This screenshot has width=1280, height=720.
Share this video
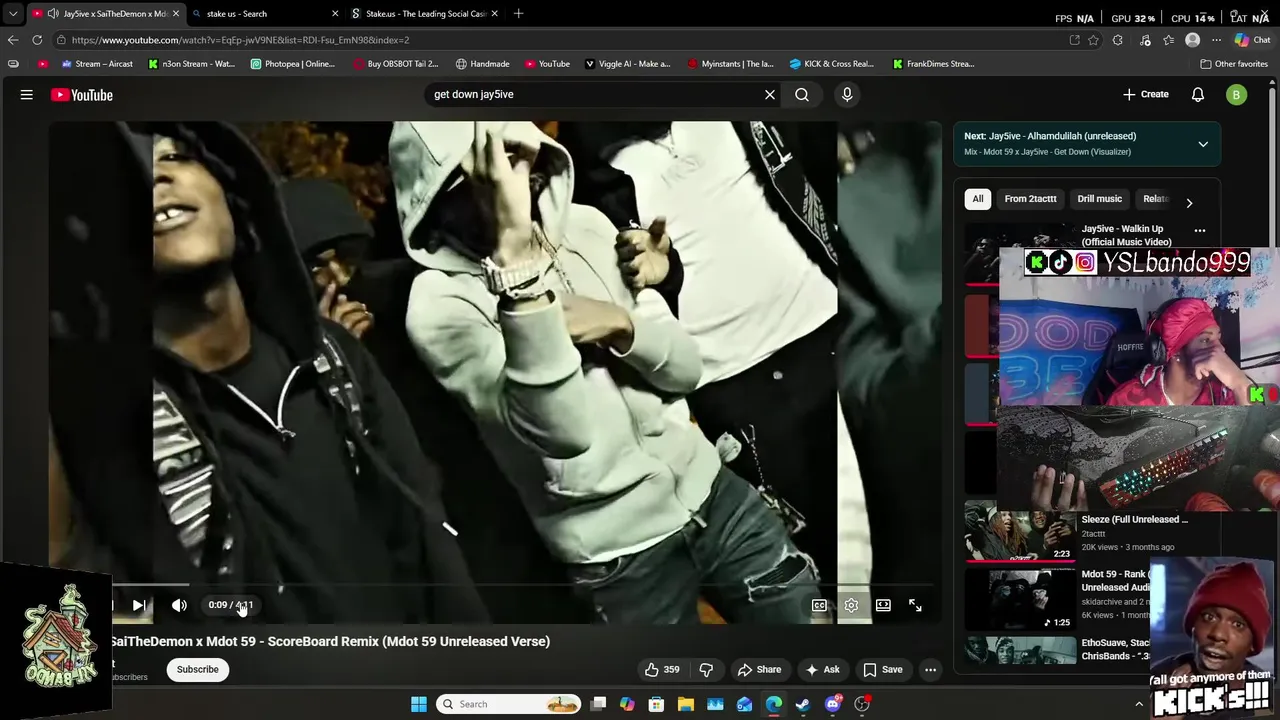(x=759, y=670)
